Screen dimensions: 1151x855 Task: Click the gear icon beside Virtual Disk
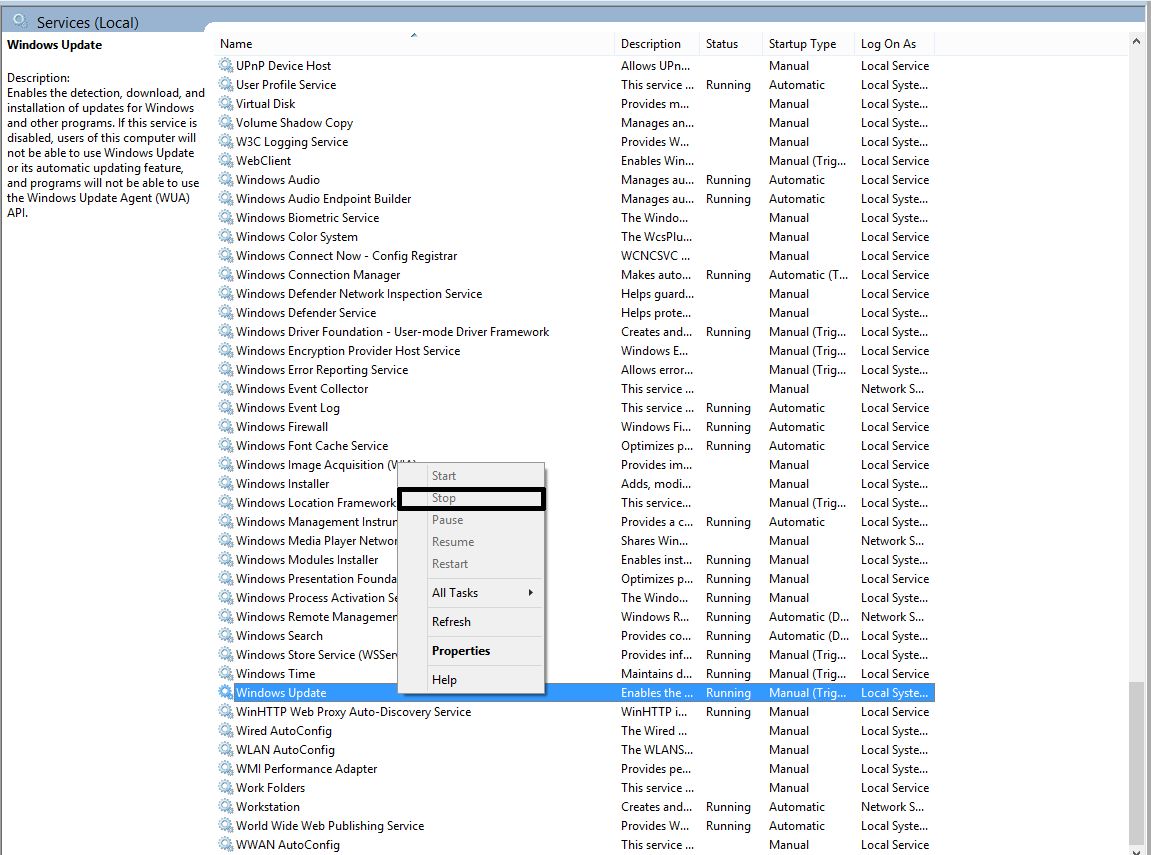[225, 103]
